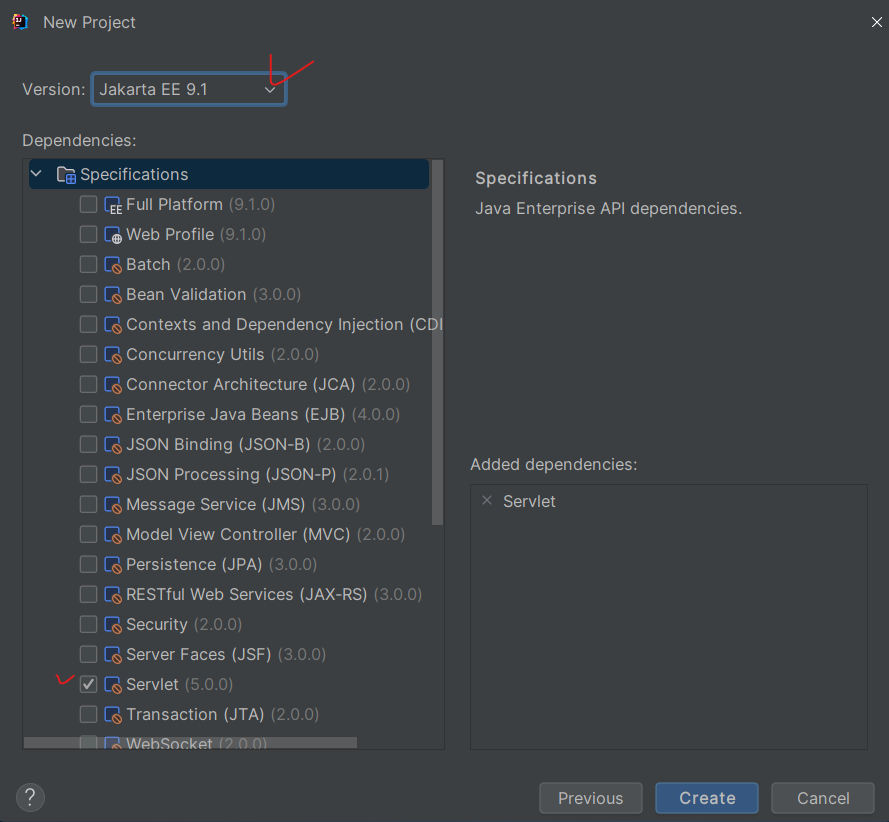Image resolution: width=889 pixels, height=822 pixels.
Task: Select the Specifications folder icon
Action: point(66,175)
